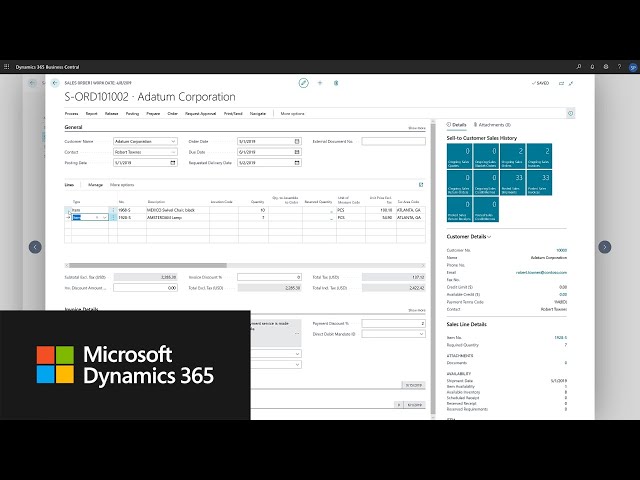Collapse the Customer Details section
The height and width of the screenshot is (480, 640).
490,236
